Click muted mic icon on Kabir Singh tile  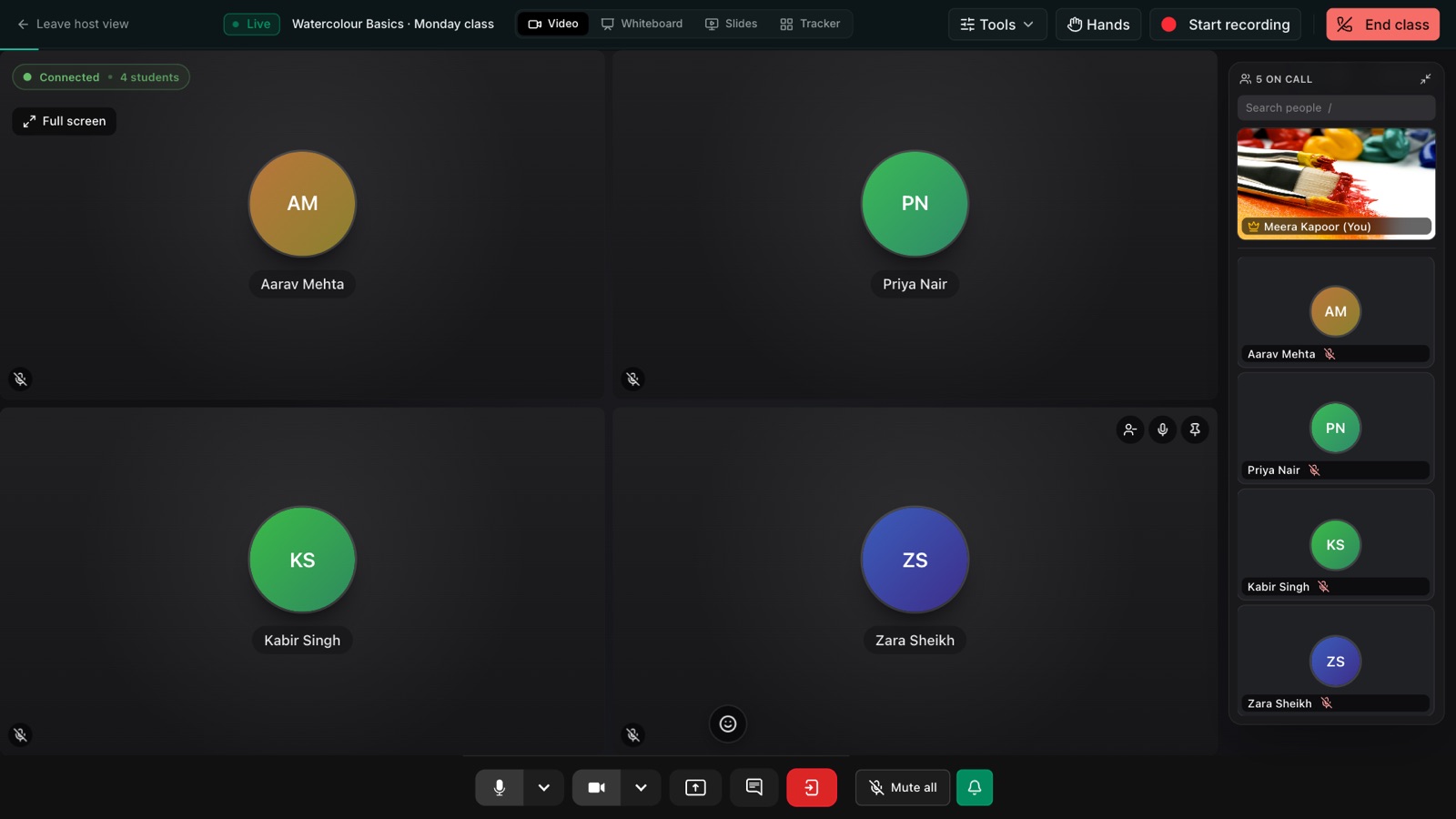click(x=20, y=734)
